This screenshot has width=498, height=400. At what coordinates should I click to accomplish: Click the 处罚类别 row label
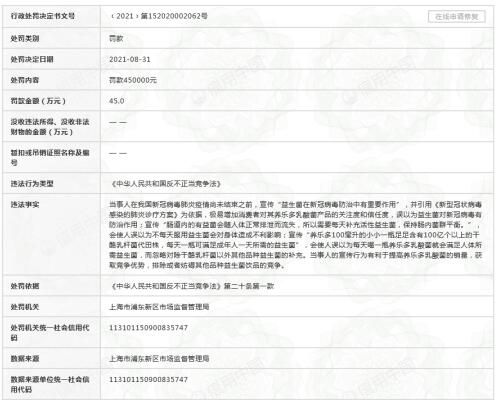tap(25, 39)
